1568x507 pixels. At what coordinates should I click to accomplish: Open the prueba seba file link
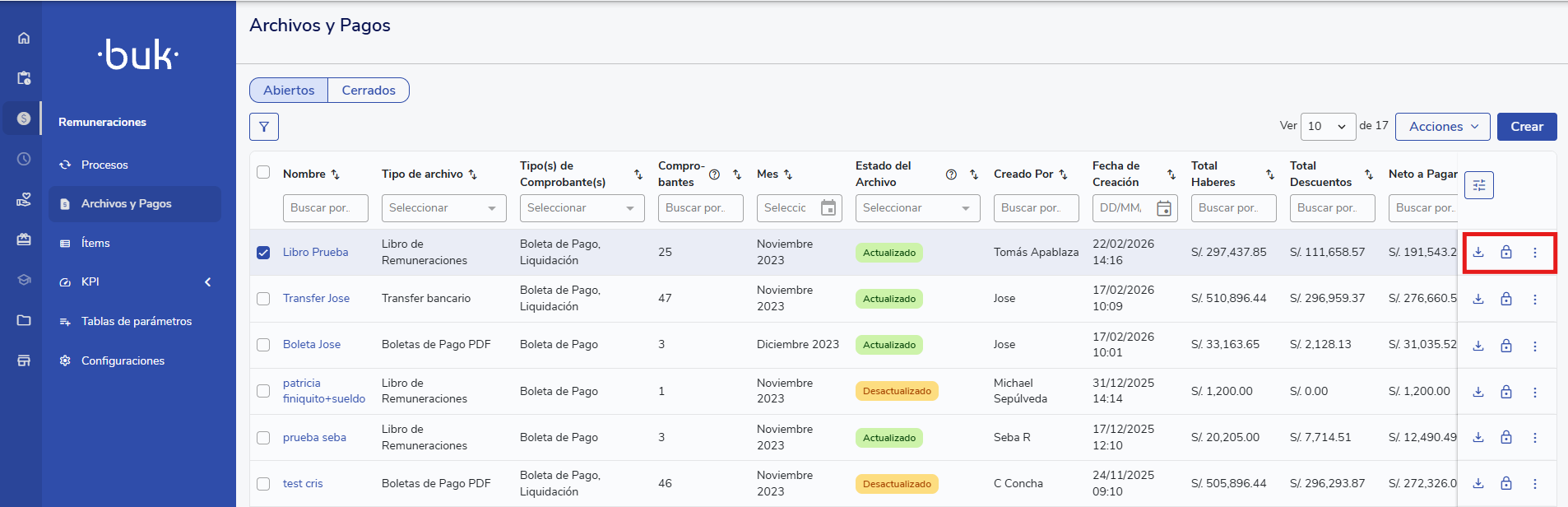coord(314,437)
